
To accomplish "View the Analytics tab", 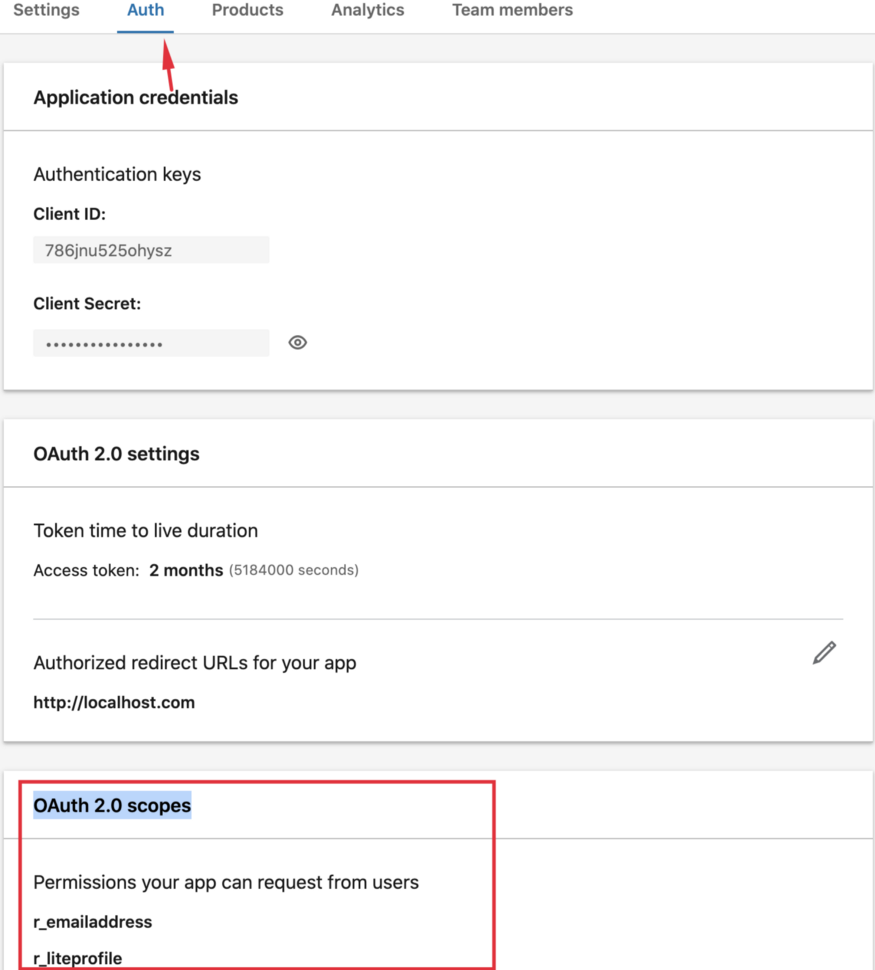I will pos(367,10).
